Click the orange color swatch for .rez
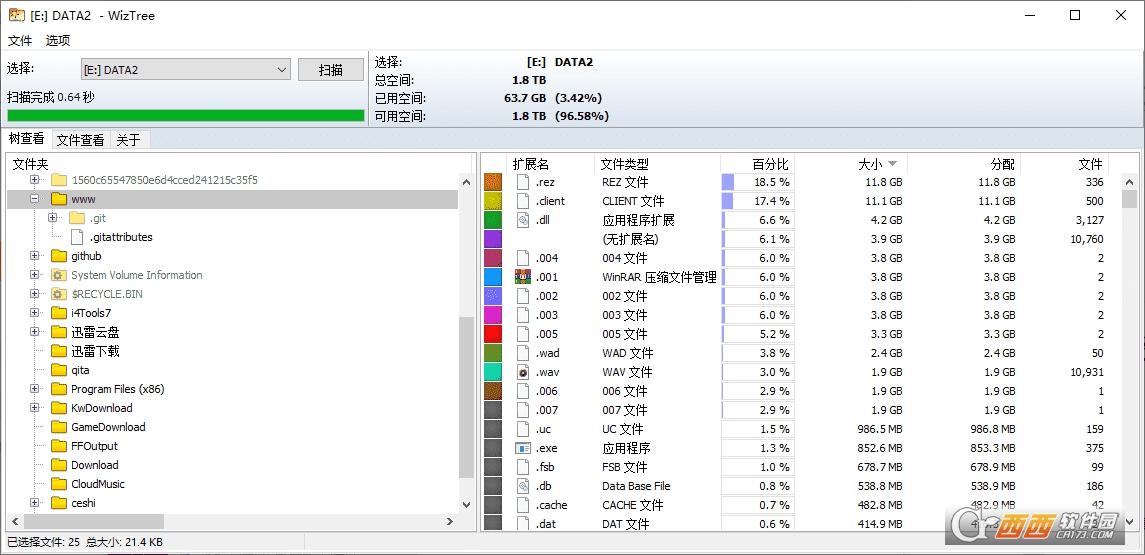 [493, 182]
